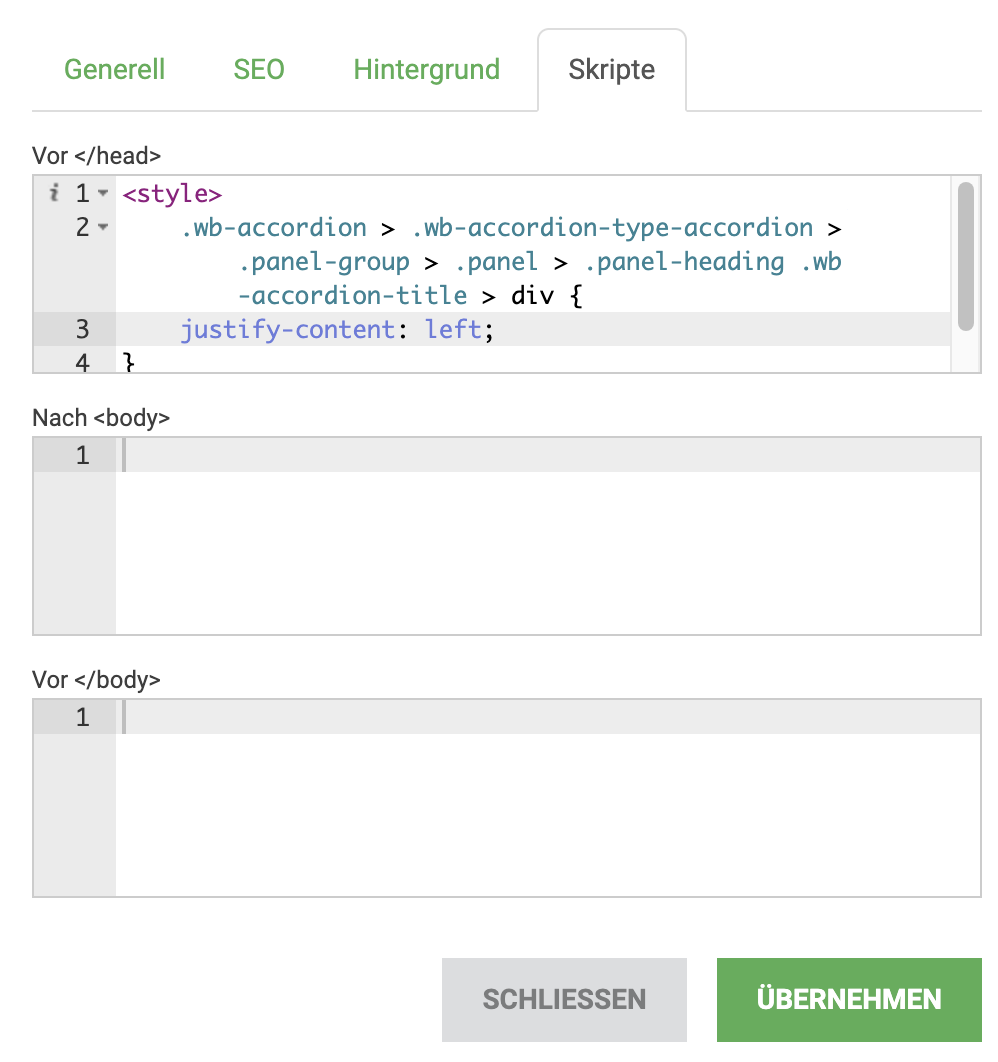
Task: Click the Skripte tab
Action: [611, 70]
